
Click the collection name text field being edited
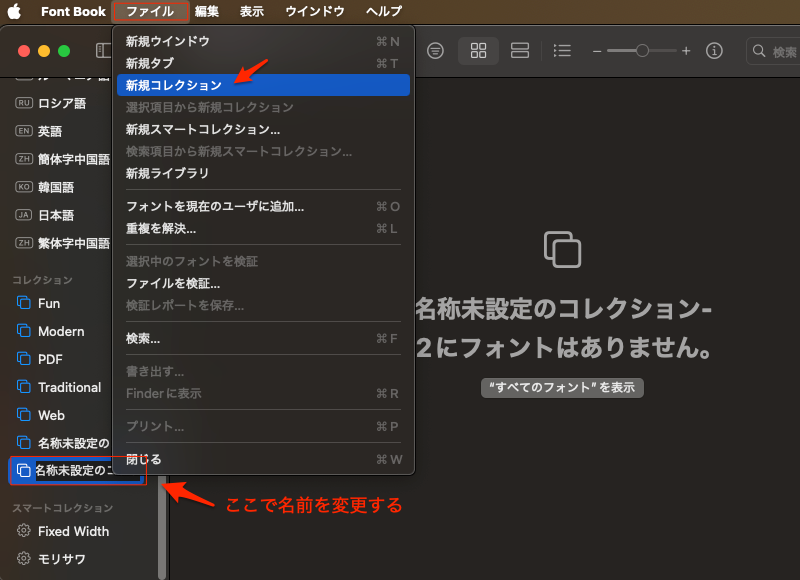[x=86, y=471]
